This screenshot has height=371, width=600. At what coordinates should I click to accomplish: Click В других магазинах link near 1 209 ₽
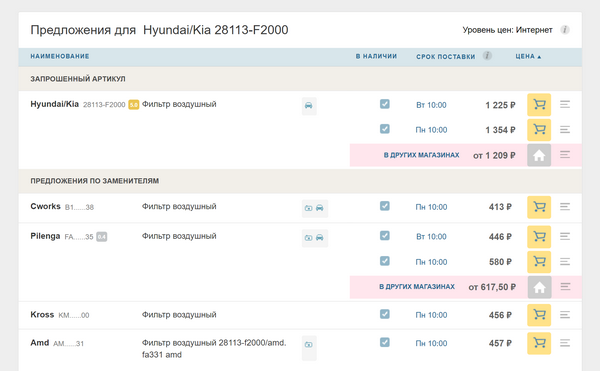tap(421, 155)
